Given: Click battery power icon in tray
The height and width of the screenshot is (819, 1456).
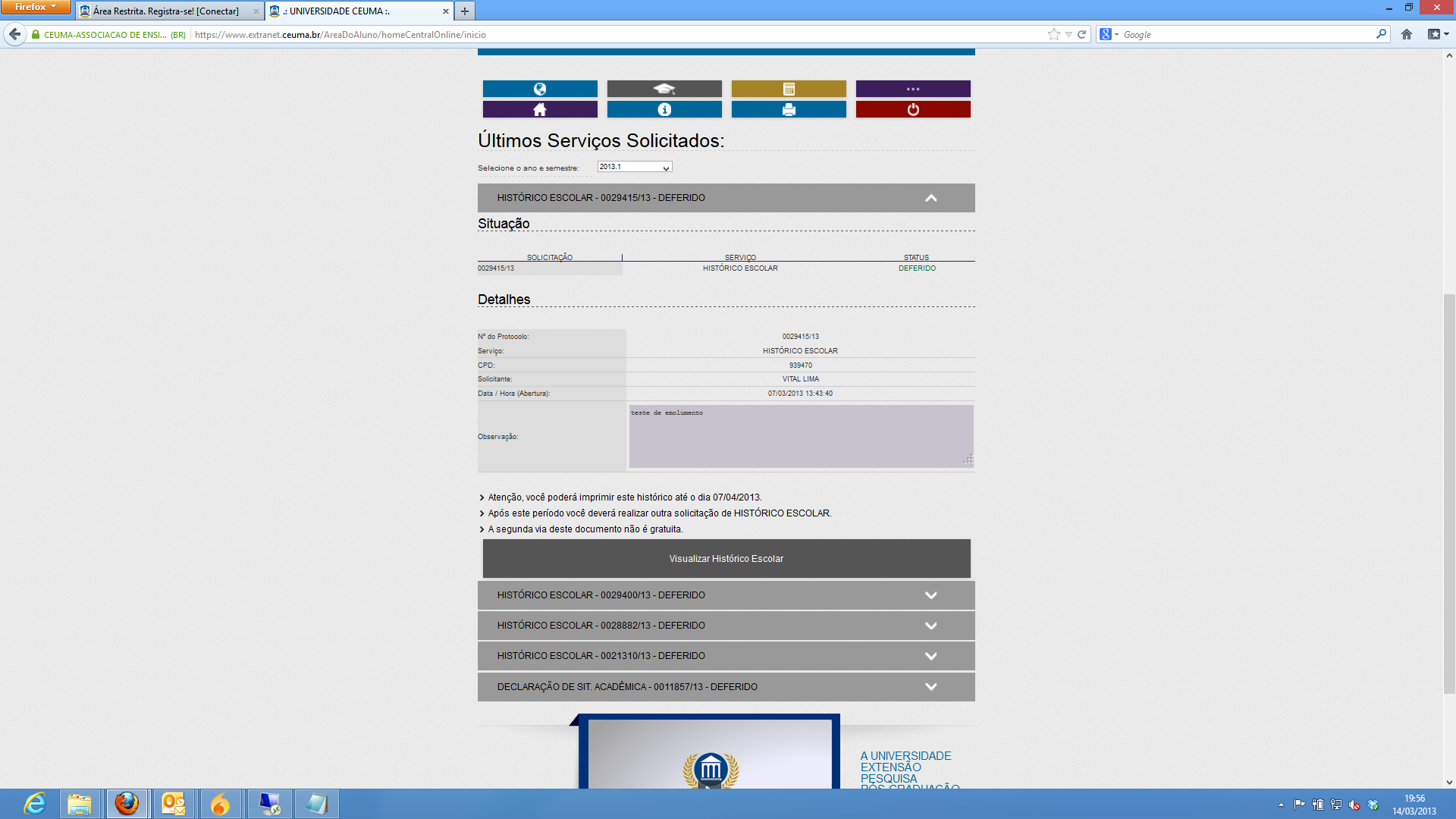Looking at the screenshot, I should pos(1318,805).
